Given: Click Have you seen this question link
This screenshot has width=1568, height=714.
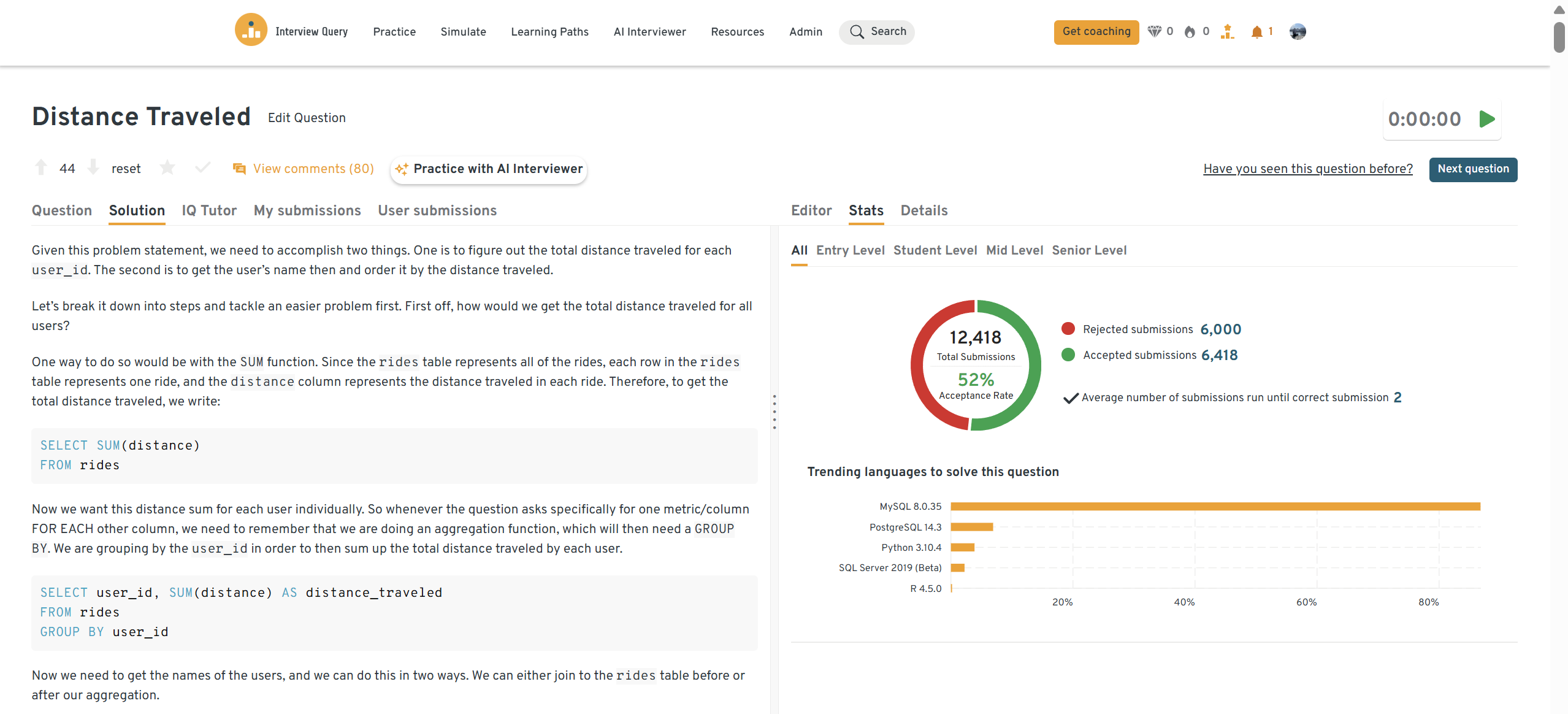Looking at the screenshot, I should pos(1307,169).
